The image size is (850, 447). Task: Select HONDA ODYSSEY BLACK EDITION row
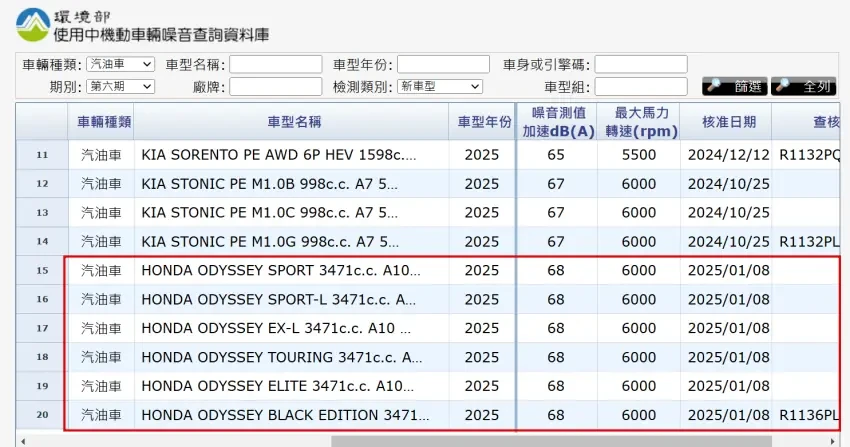pyautogui.click(x=428, y=415)
